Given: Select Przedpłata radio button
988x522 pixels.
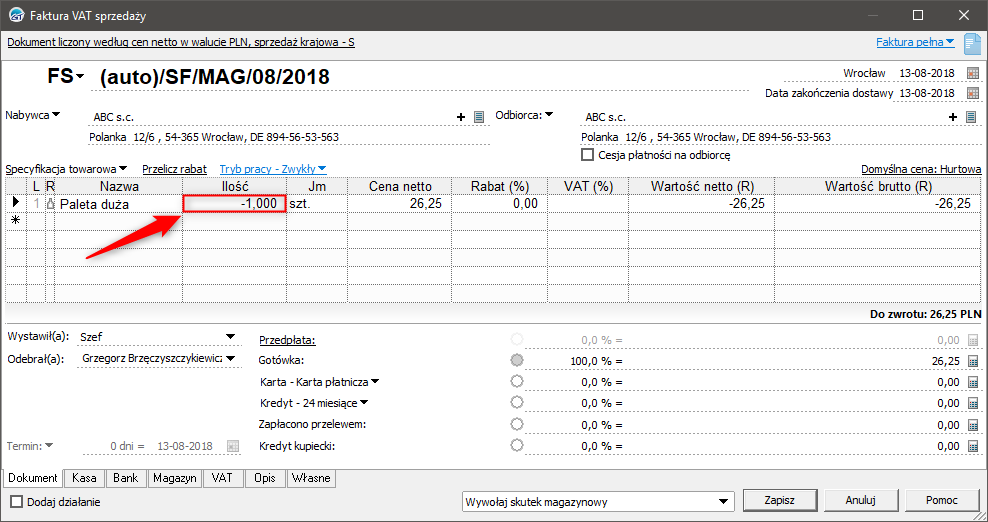Looking at the screenshot, I should click(x=517, y=339).
